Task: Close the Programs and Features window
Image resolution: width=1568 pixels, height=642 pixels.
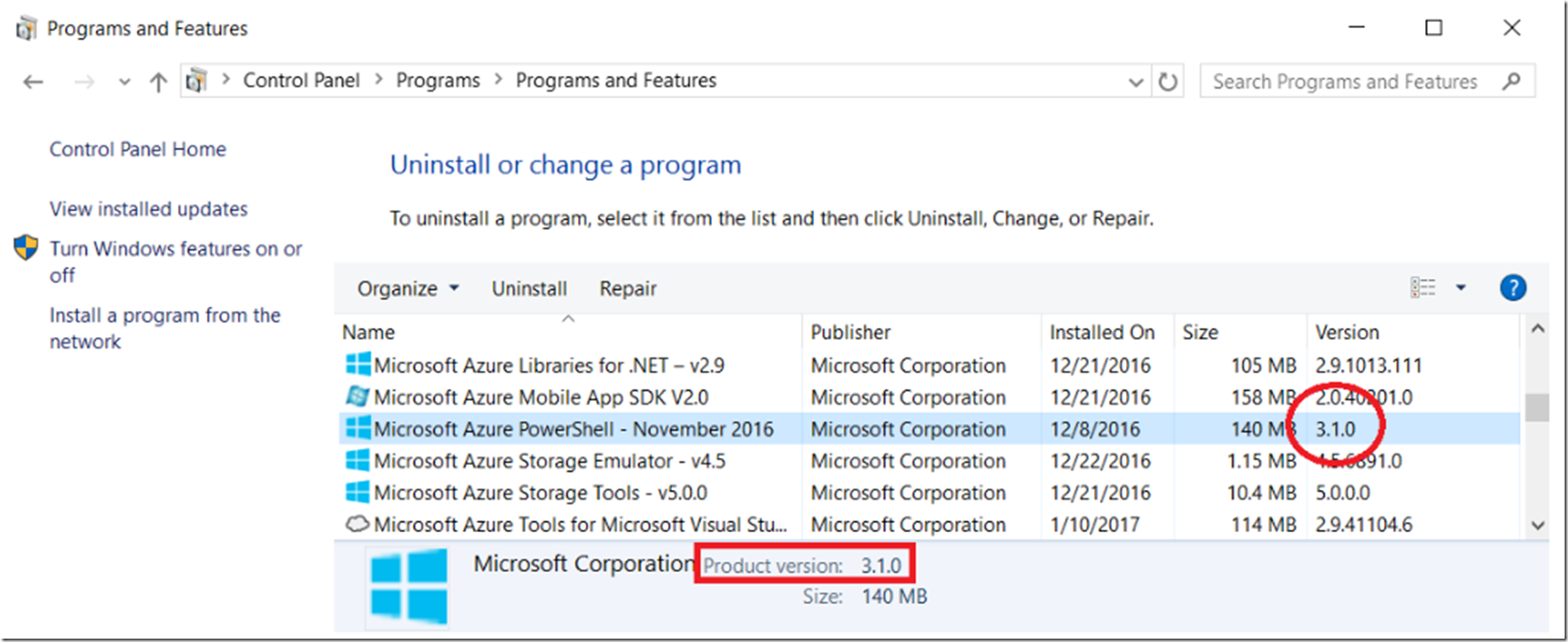Action: coord(1511,28)
